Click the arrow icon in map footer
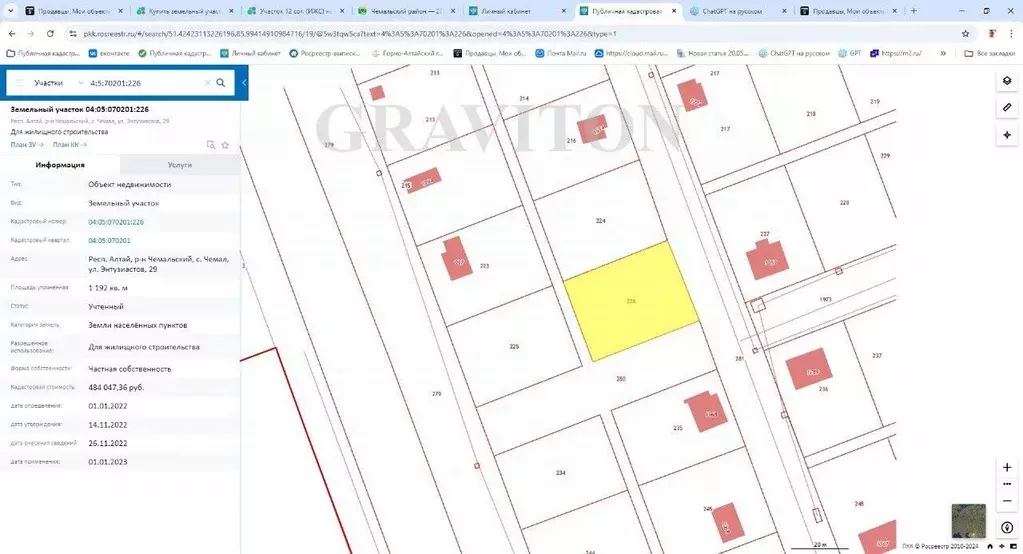 (x=1001, y=546)
